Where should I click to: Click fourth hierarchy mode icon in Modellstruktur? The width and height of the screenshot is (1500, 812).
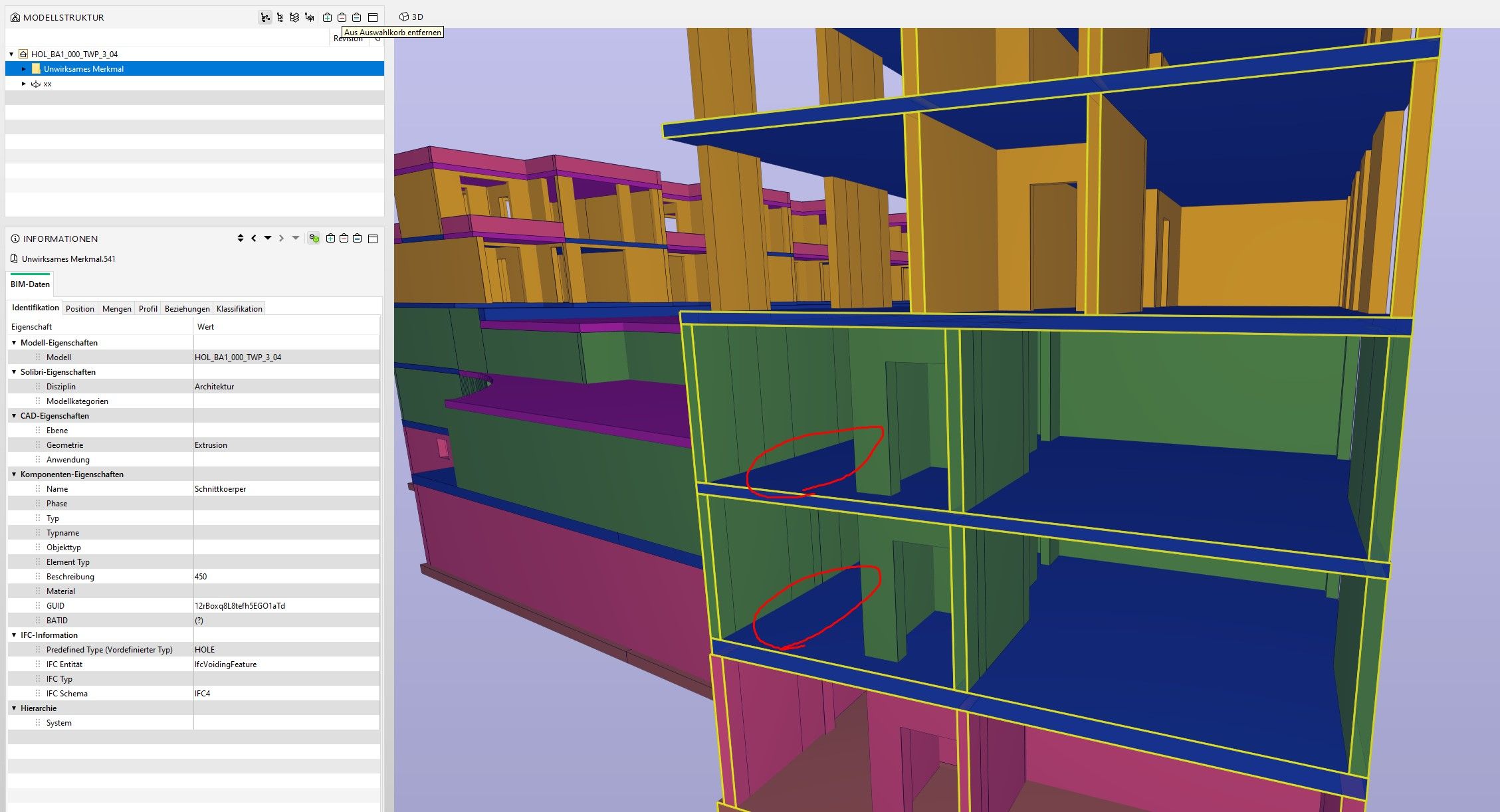[309, 17]
